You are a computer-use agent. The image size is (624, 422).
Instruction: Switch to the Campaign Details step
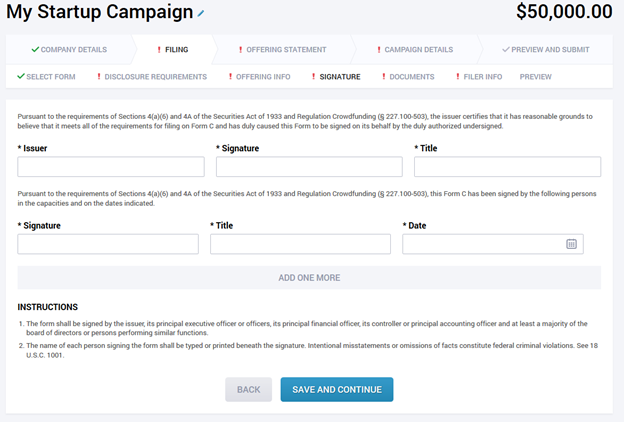click(415, 50)
